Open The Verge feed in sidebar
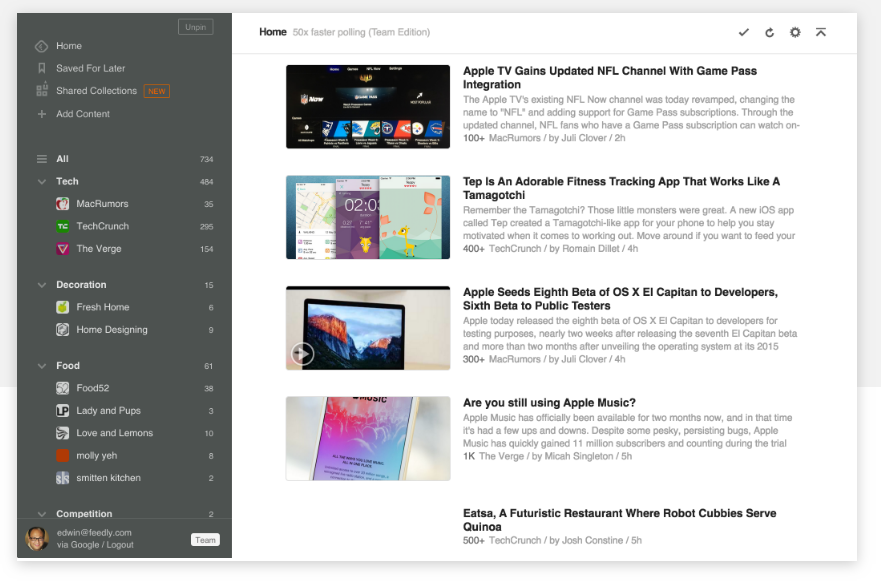881x581 pixels. [99, 249]
